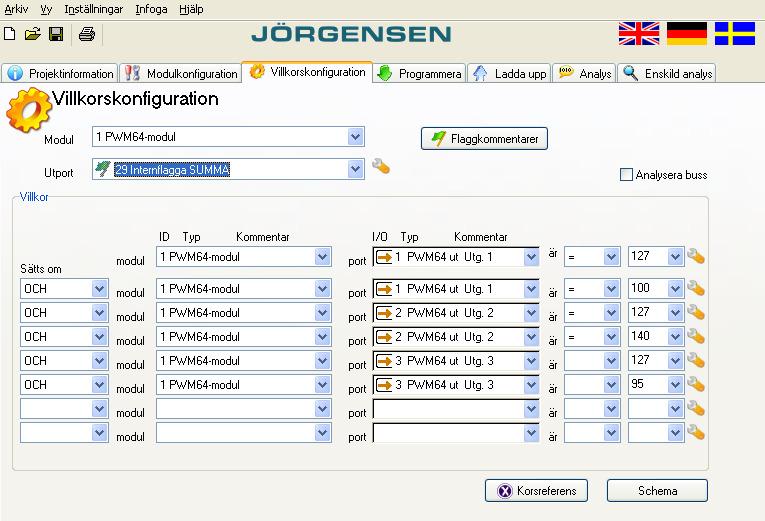Click the Flaggkommentarer button
This screenshot has height=521, width=765.
pyautogui.click(x=484, y=139)
